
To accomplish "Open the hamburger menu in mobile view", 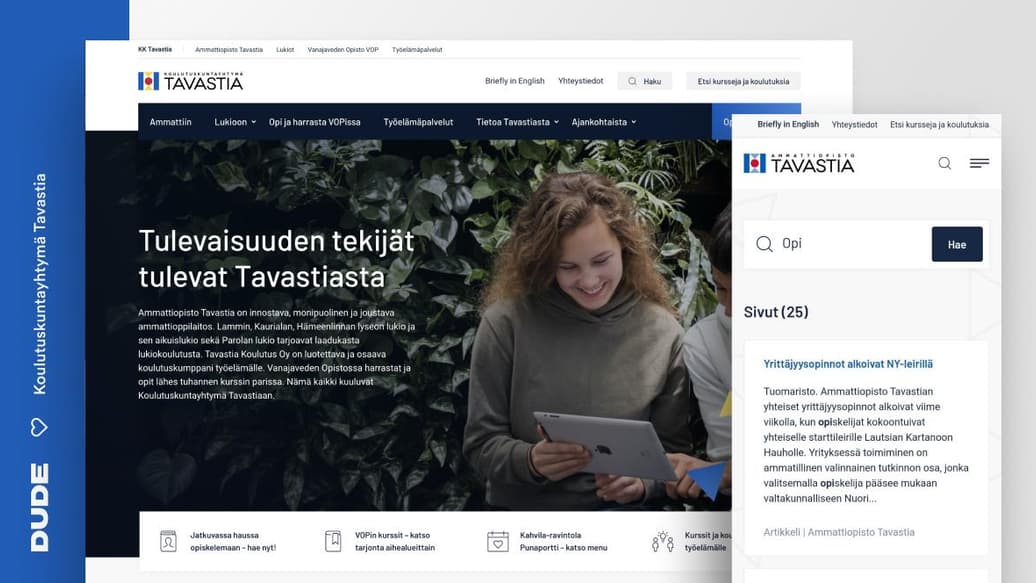I will [979, 163].
